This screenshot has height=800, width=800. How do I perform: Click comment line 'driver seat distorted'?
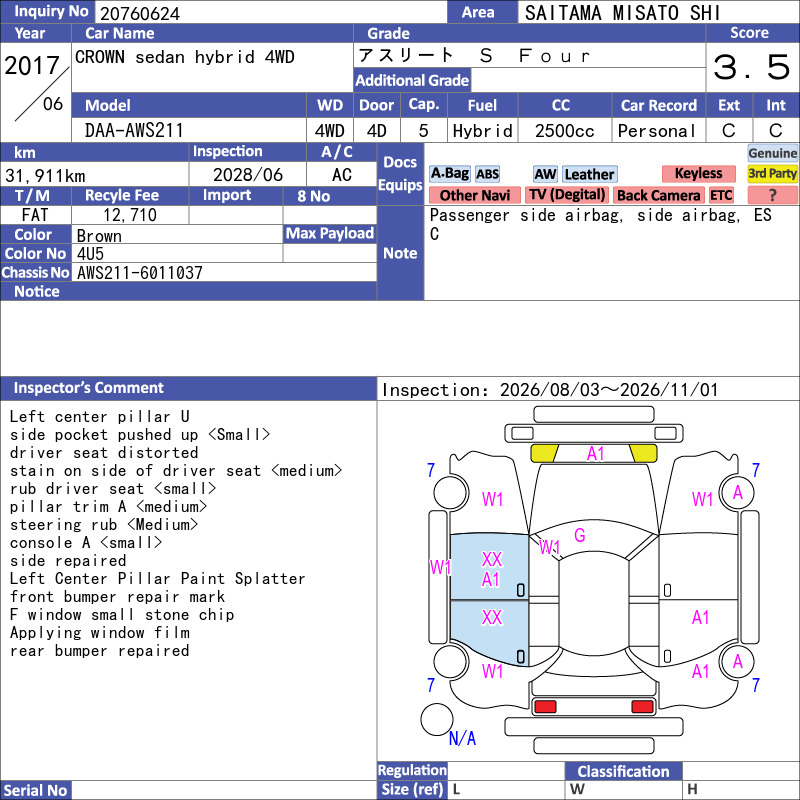(x=104, y=453)
